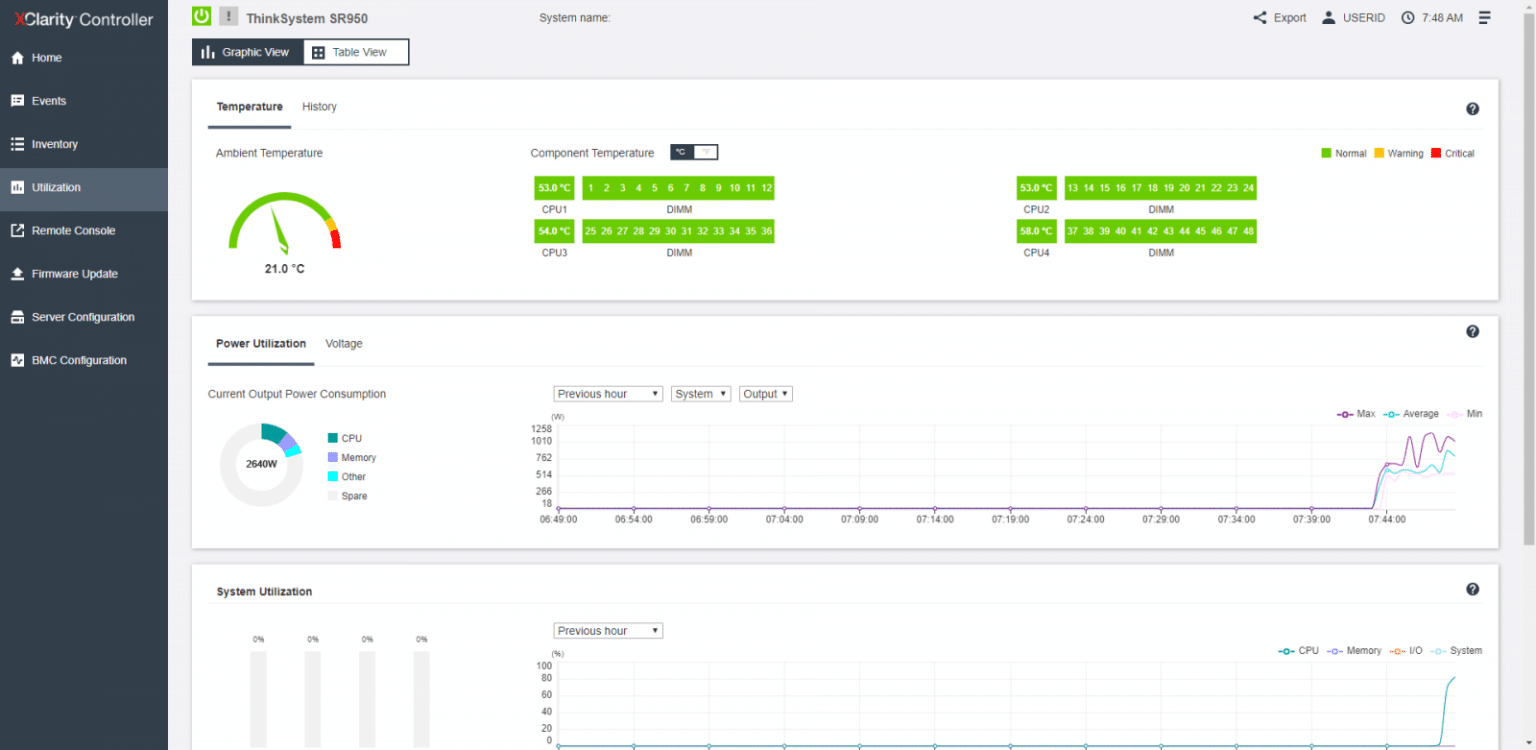Click the Remote Console launch icon
The height and width of the screenshot is (750, 1536).
point(17,230)
